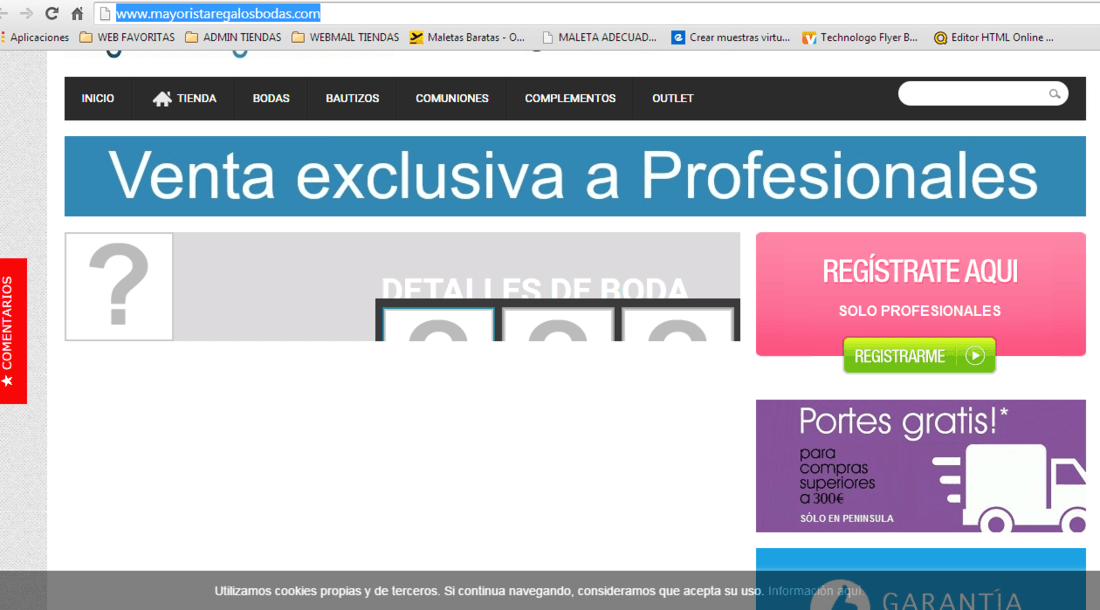Open WEBMAIL TIENDAS bookmark folder
Image resolution: width=1100 pixels, height=610 pixels.
coord(345,37)
